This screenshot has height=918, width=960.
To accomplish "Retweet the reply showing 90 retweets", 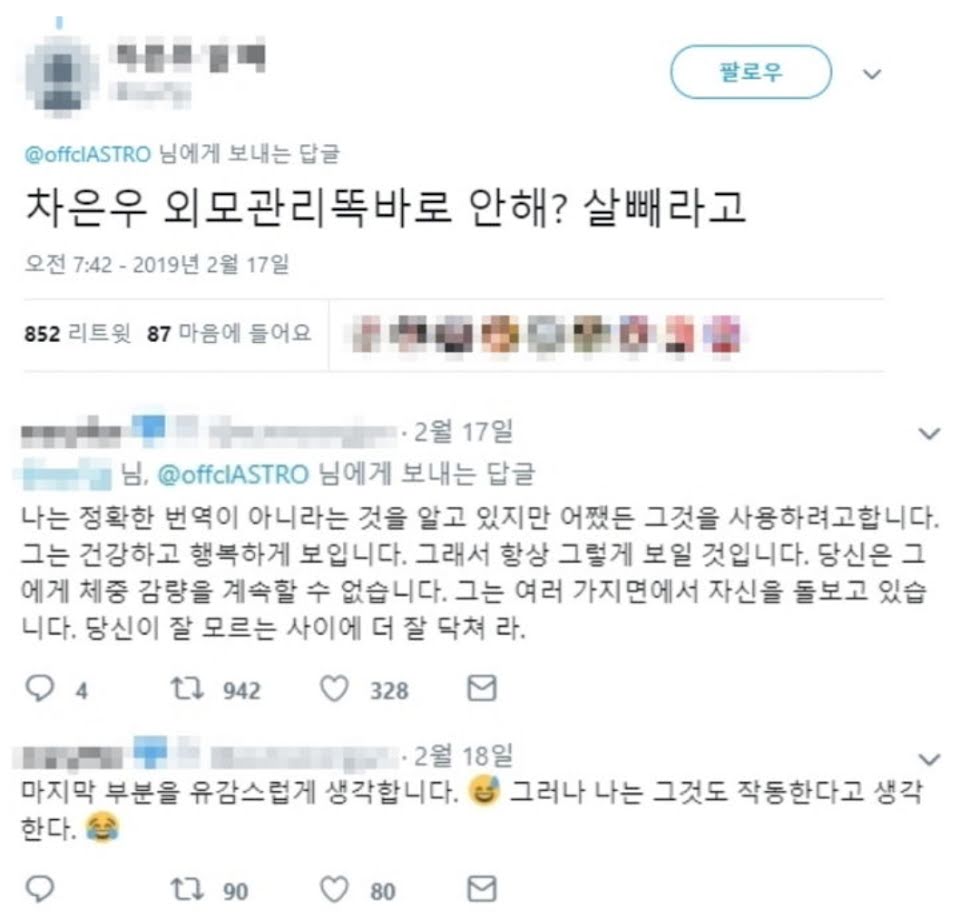I will pyautogui.click(x=187, y=889).
